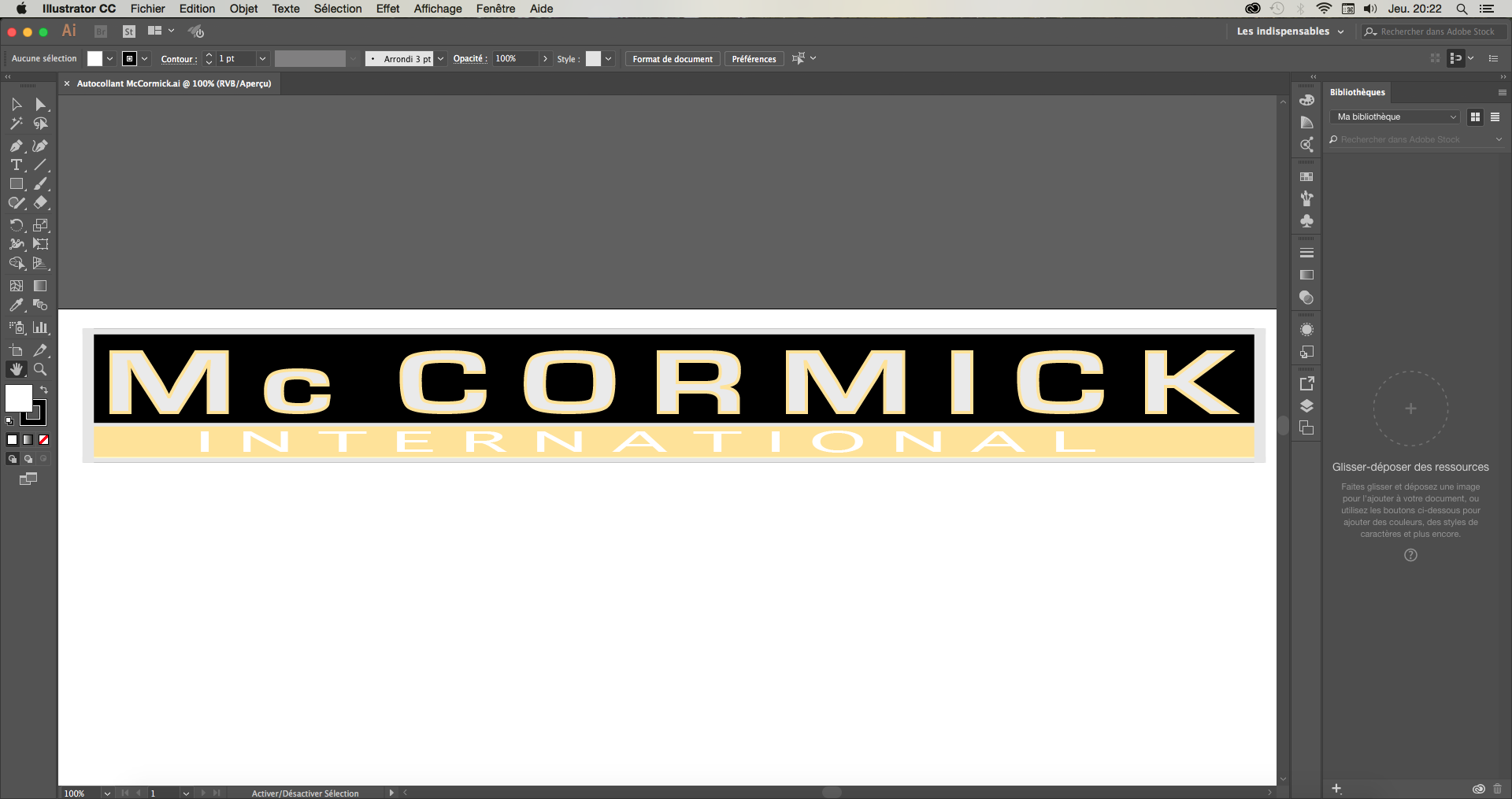Select the Perspective Grid tool
1512x799 pixels.
40,263
